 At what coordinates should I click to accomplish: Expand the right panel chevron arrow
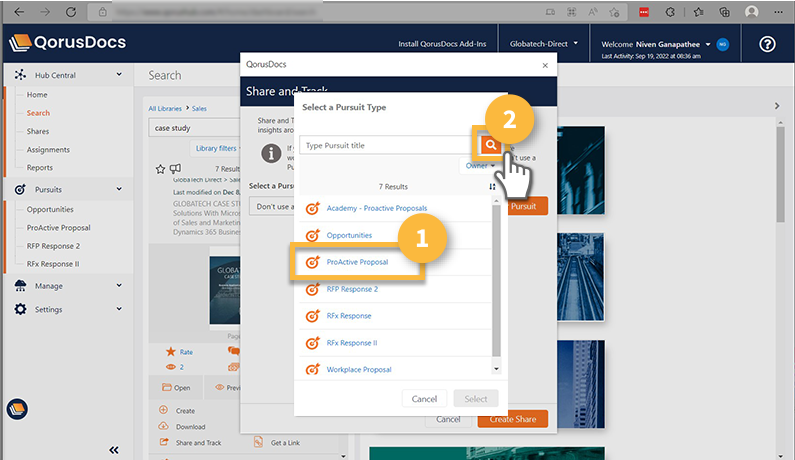(x=777, y=106)
